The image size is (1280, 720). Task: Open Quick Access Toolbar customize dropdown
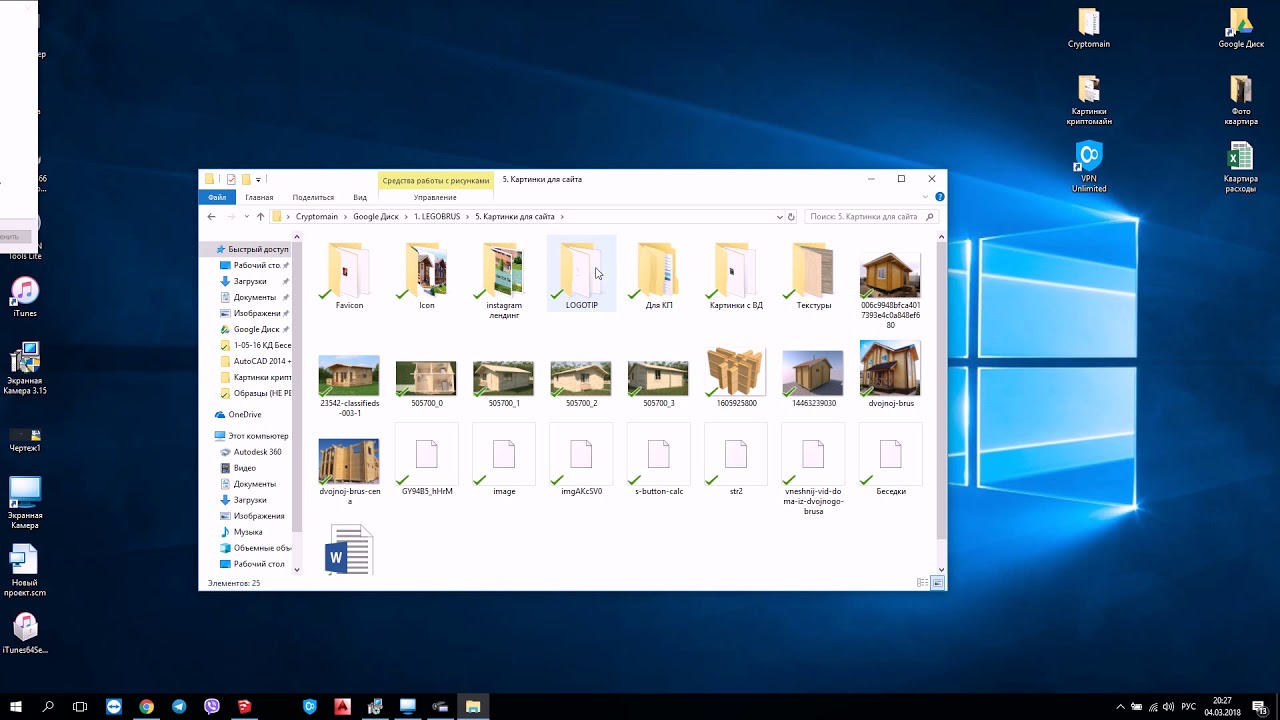click(258, 180)
